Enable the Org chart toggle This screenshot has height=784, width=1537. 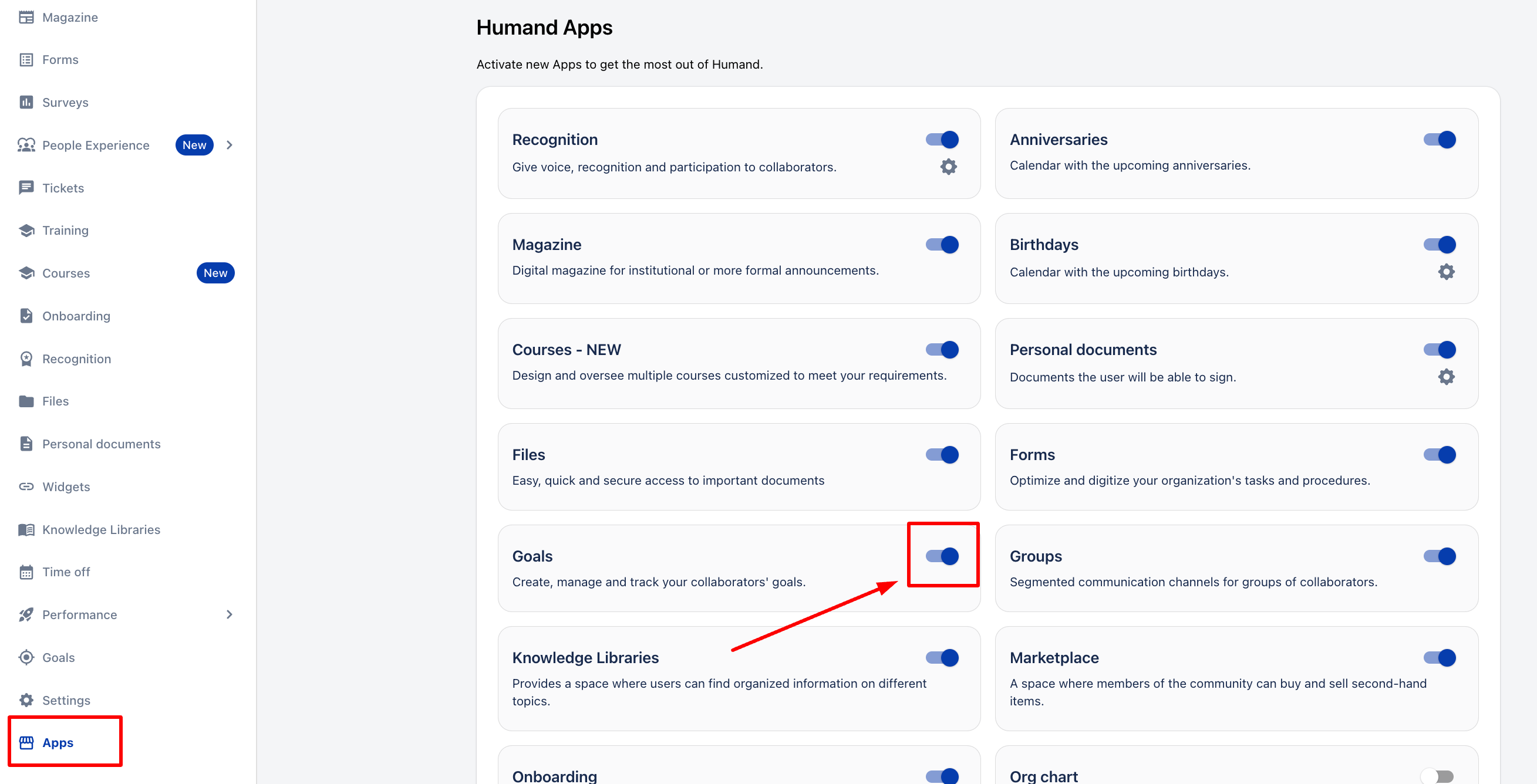(1437, 776)
